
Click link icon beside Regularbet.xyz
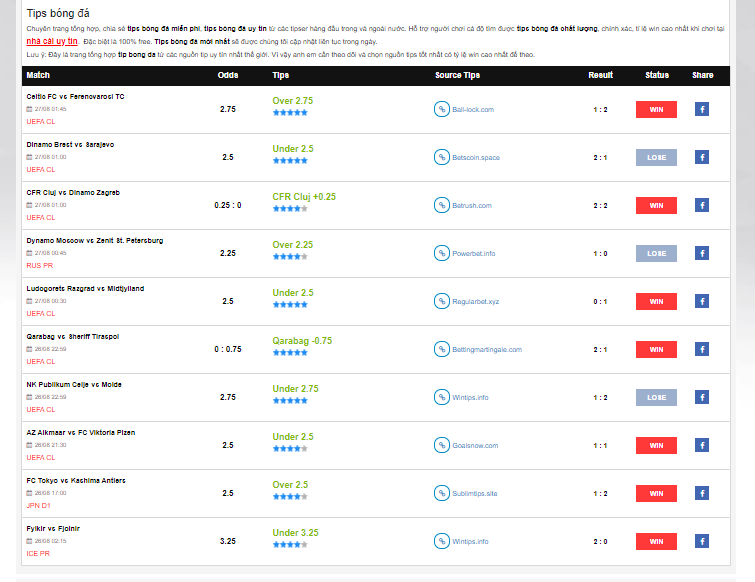(x=442, y=301)
